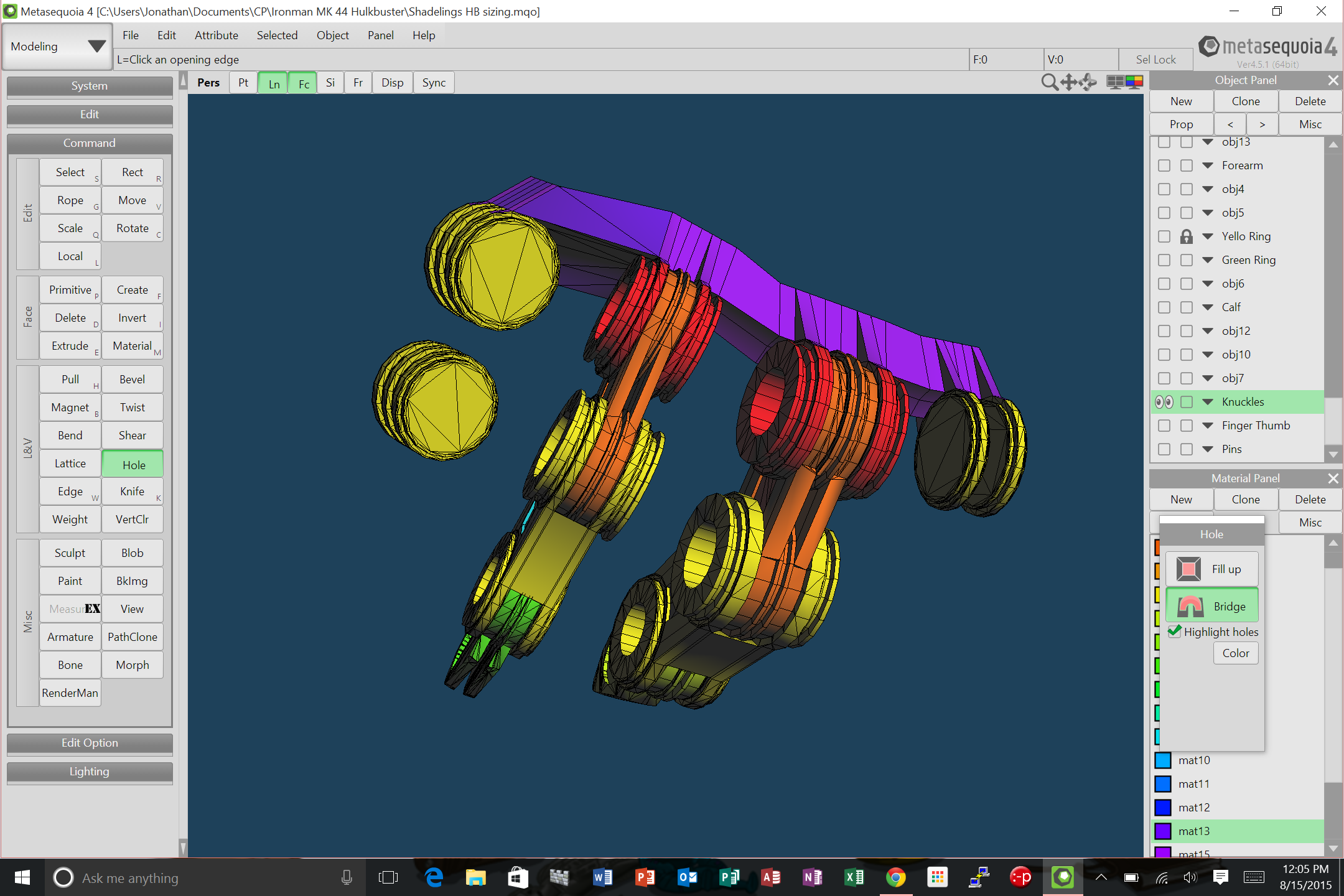The height and width of the screenshot is (896, 1344).
Task: Click the Yello Ring lock icon
Action: pos(1187,236)
